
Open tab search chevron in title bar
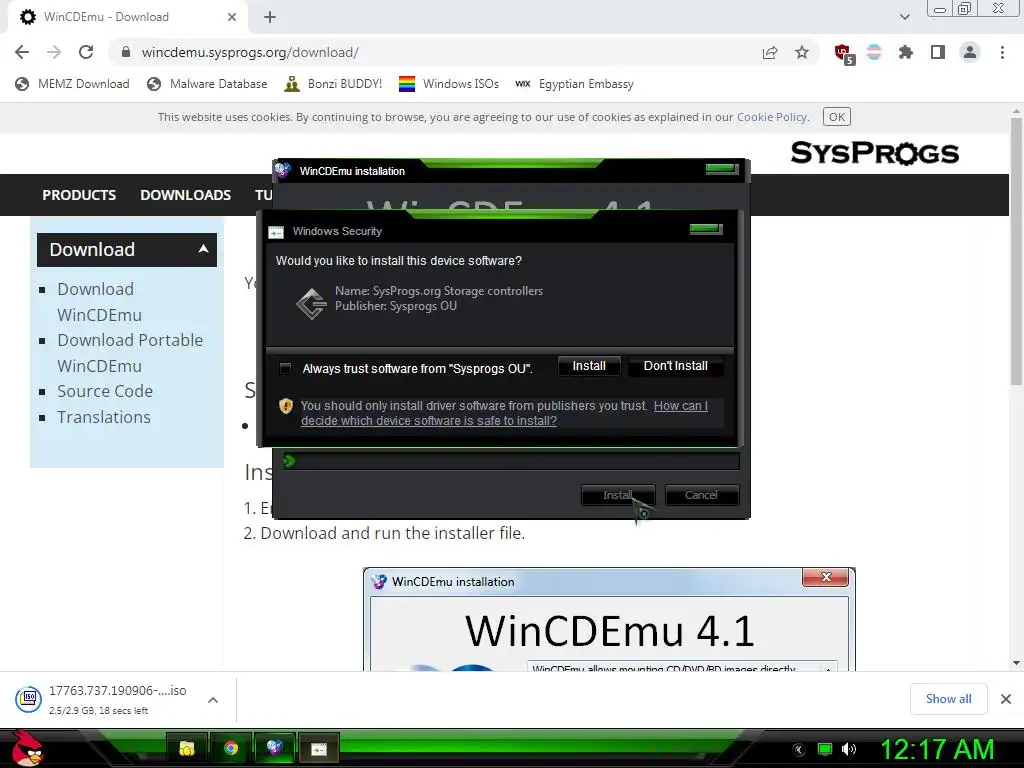point(904,17)
